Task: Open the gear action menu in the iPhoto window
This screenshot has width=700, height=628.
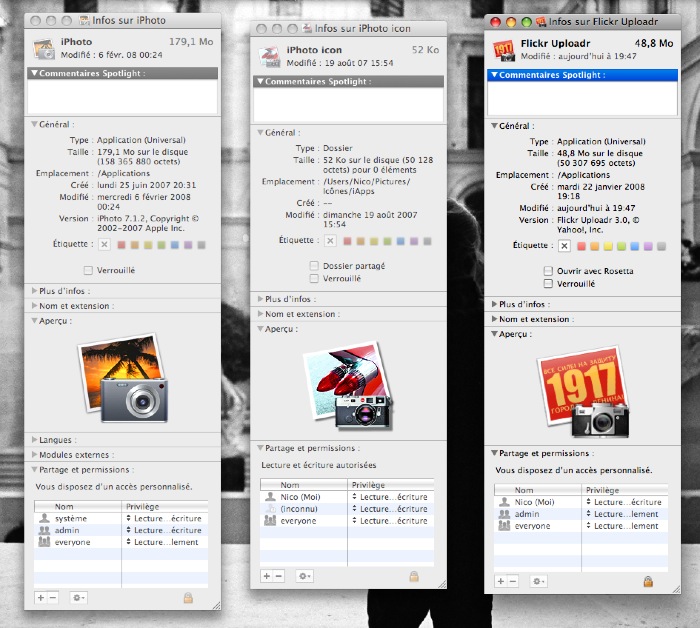Action: (79, 598)
